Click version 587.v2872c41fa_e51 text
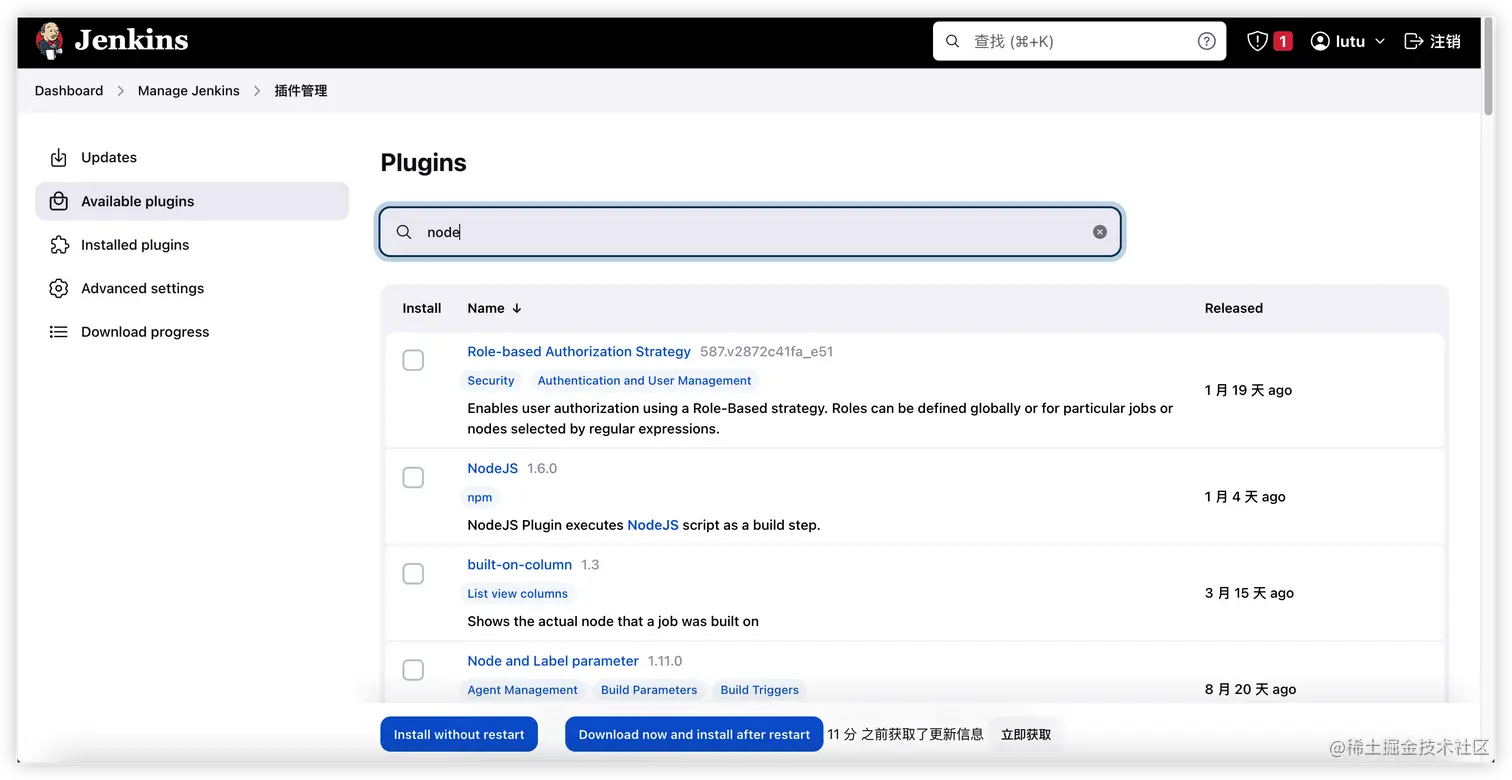Viewport: 1512px width, 780px height. click(767, 352)
